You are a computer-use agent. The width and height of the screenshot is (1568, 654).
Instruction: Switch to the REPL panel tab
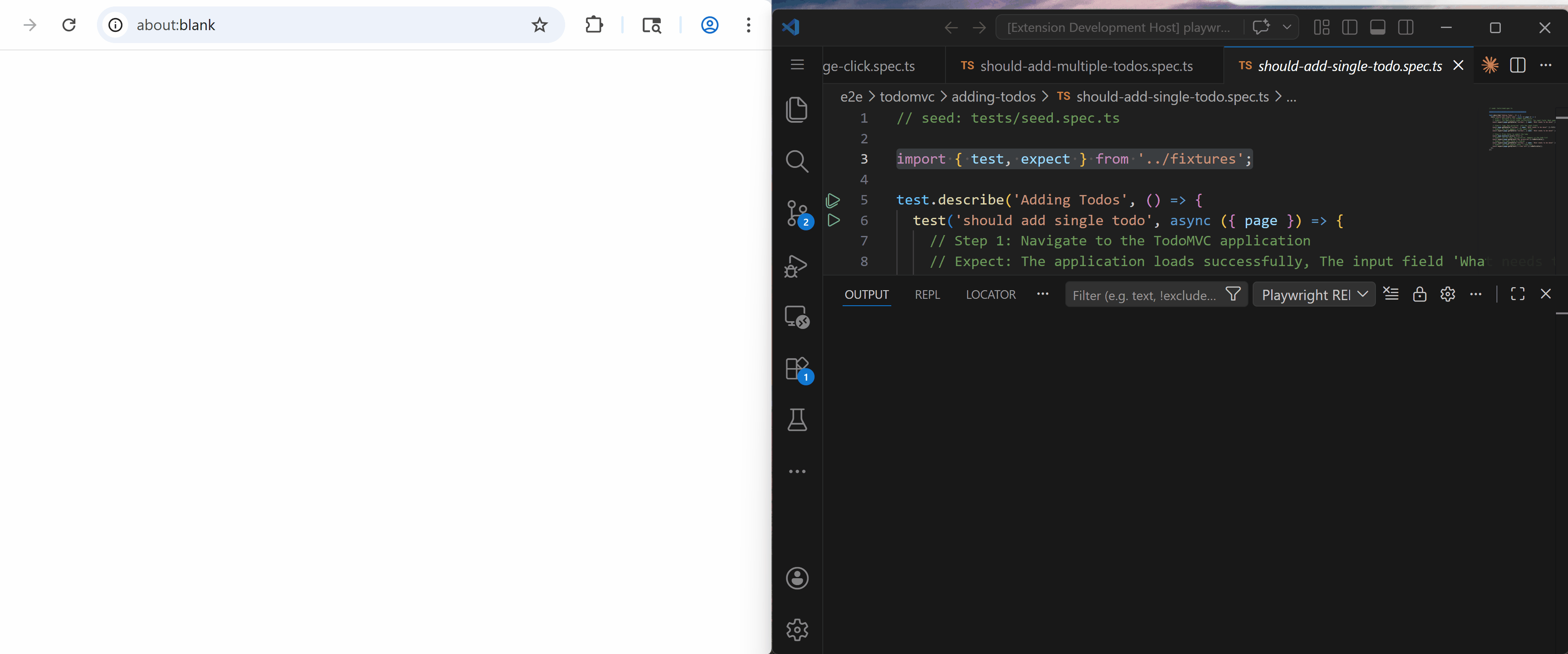tap(927, 294)
